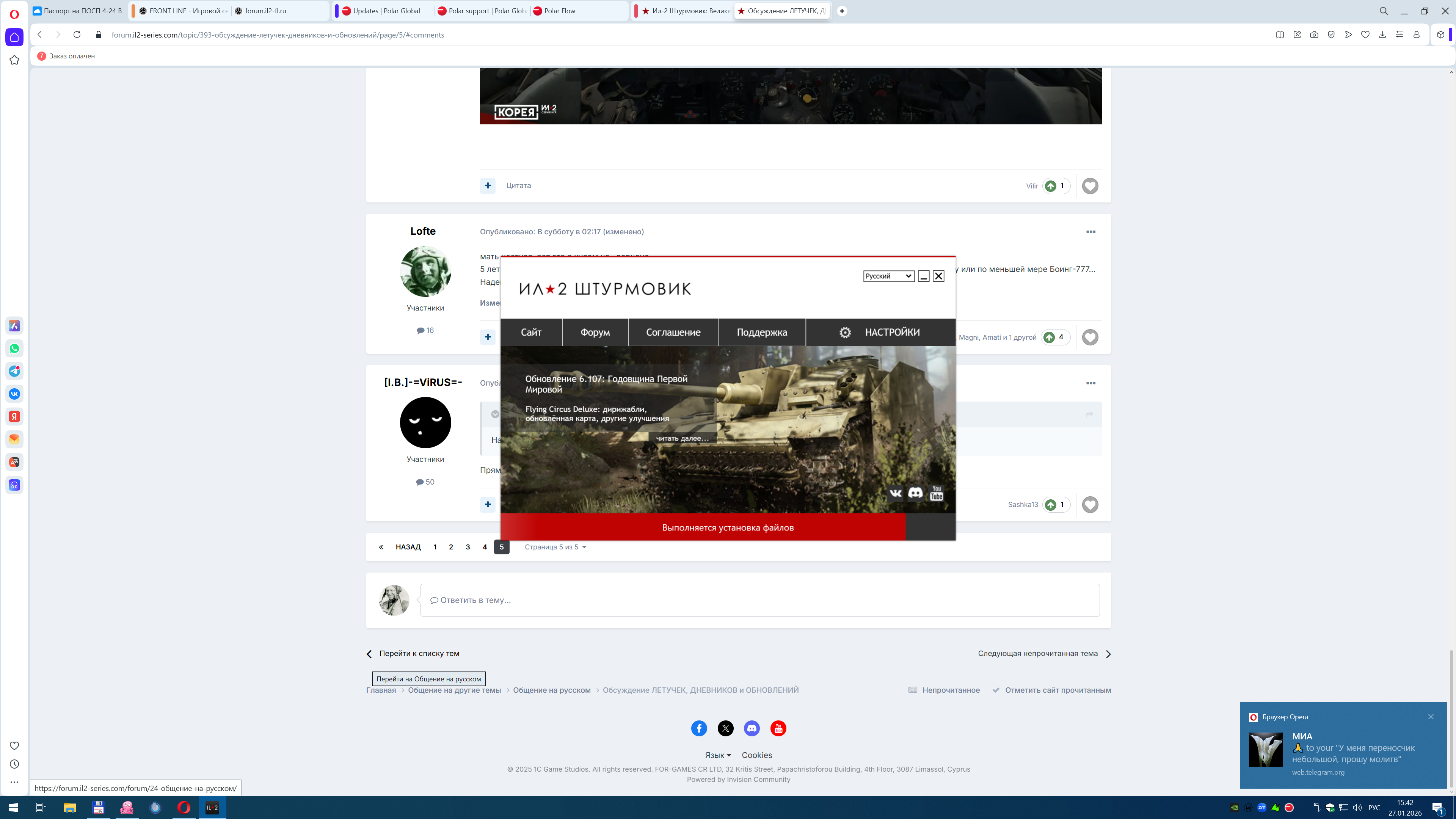Viewport: 1456px width, 819px height.
Task: Expand the Язык footer dropdown
Action: click(x=717, y=755)
